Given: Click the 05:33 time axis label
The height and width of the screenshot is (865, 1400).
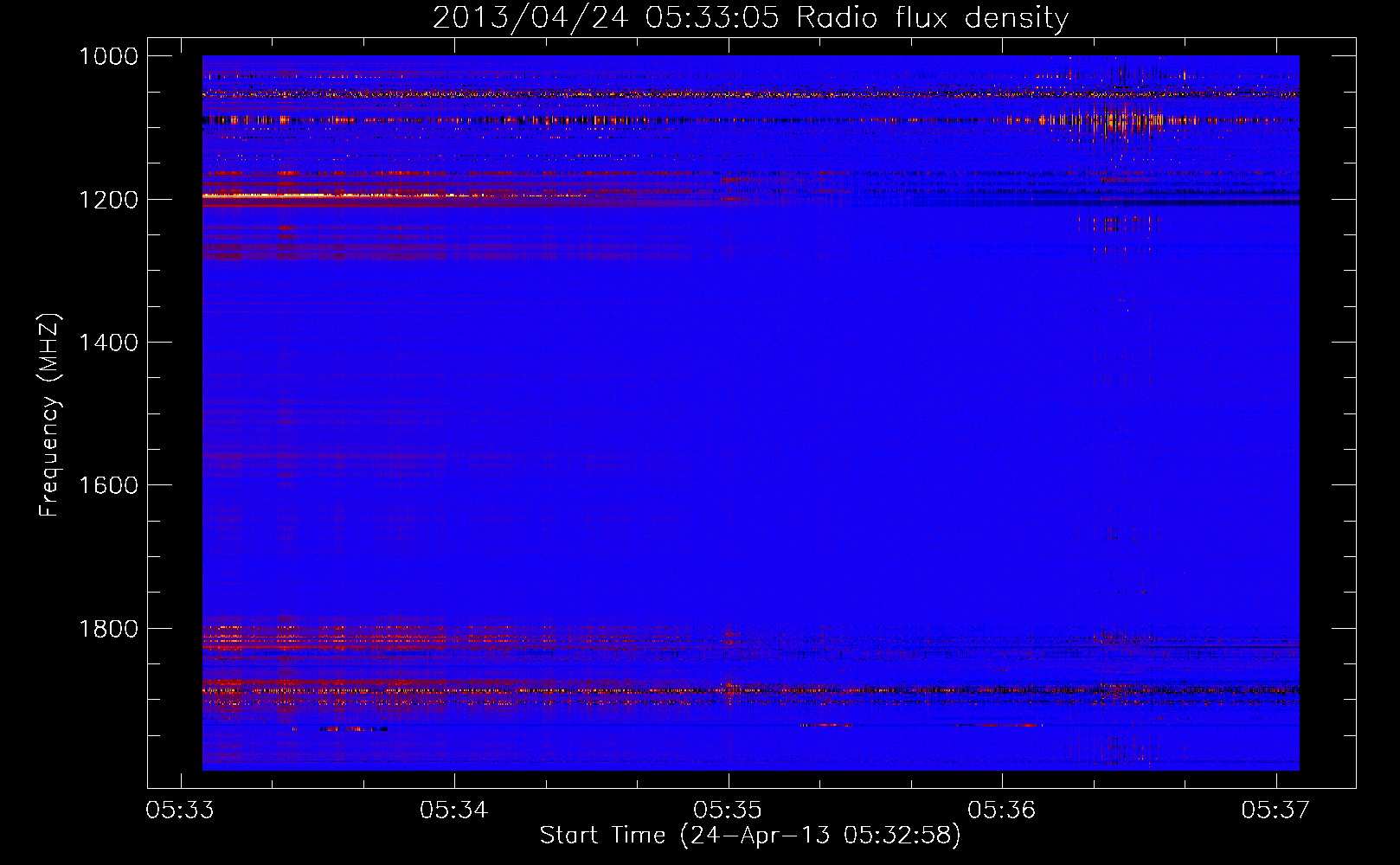Looking at the screenshot, I should tap(180, 811).
